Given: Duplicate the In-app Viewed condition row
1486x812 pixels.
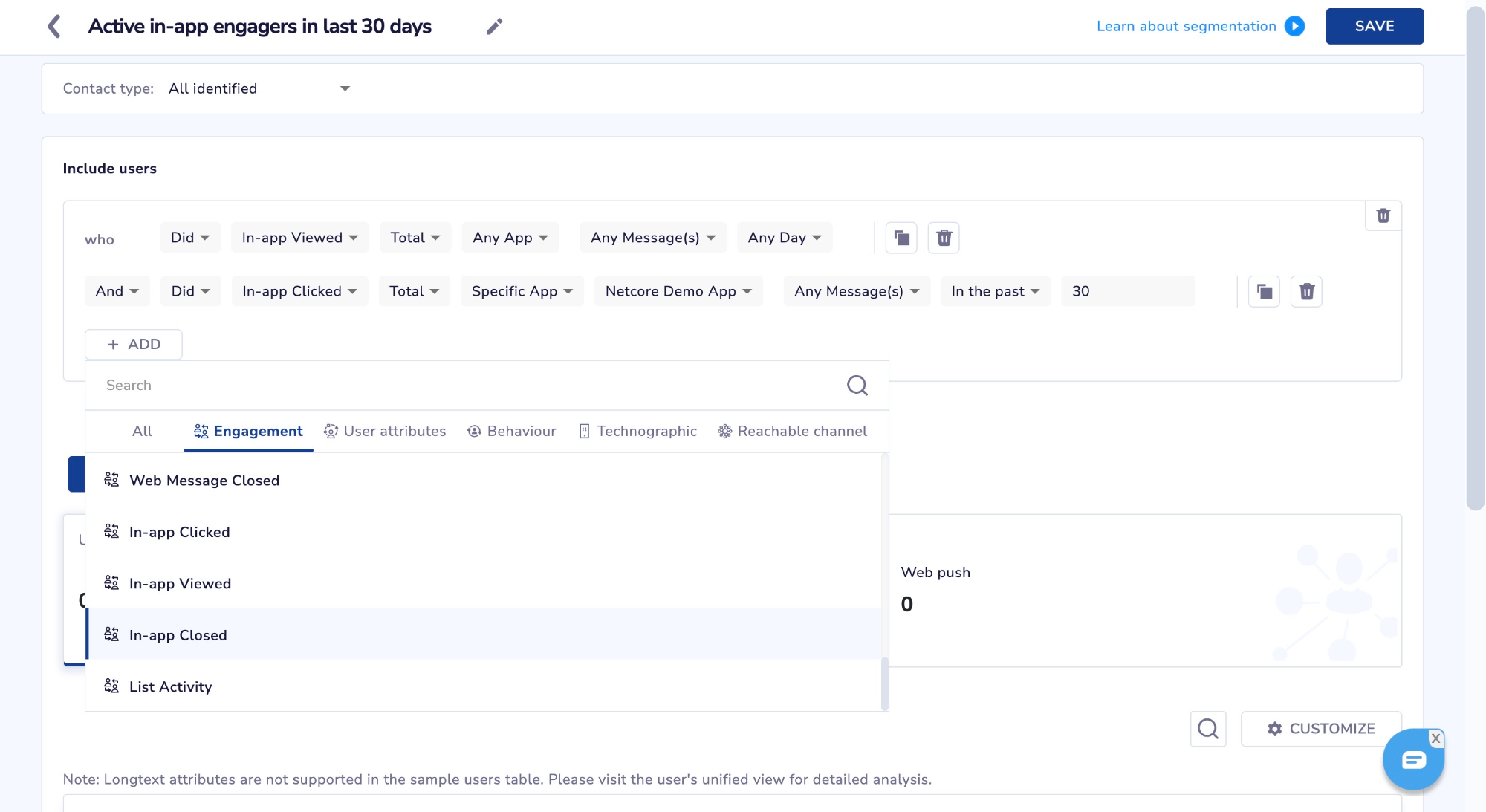Looking at the screenshot, I should point(901,238).
